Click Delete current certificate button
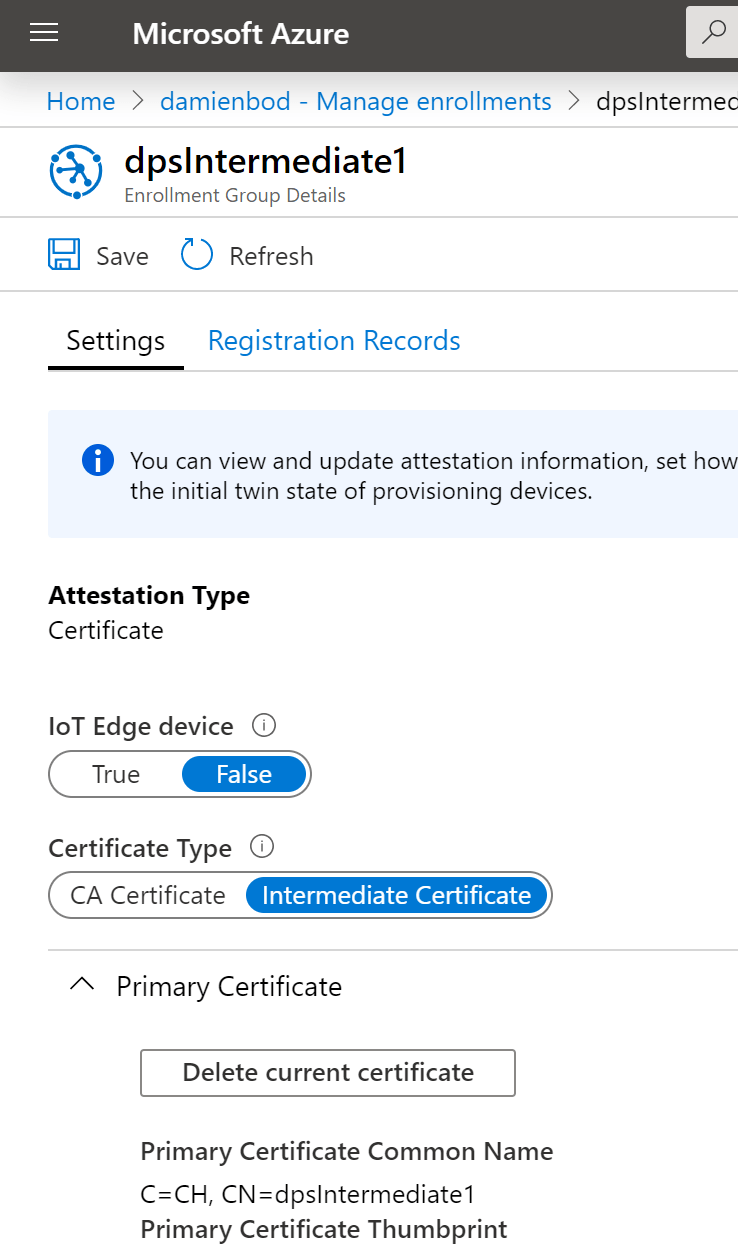Screen dimensions: 738x1244 click(x=328, y=1073)
